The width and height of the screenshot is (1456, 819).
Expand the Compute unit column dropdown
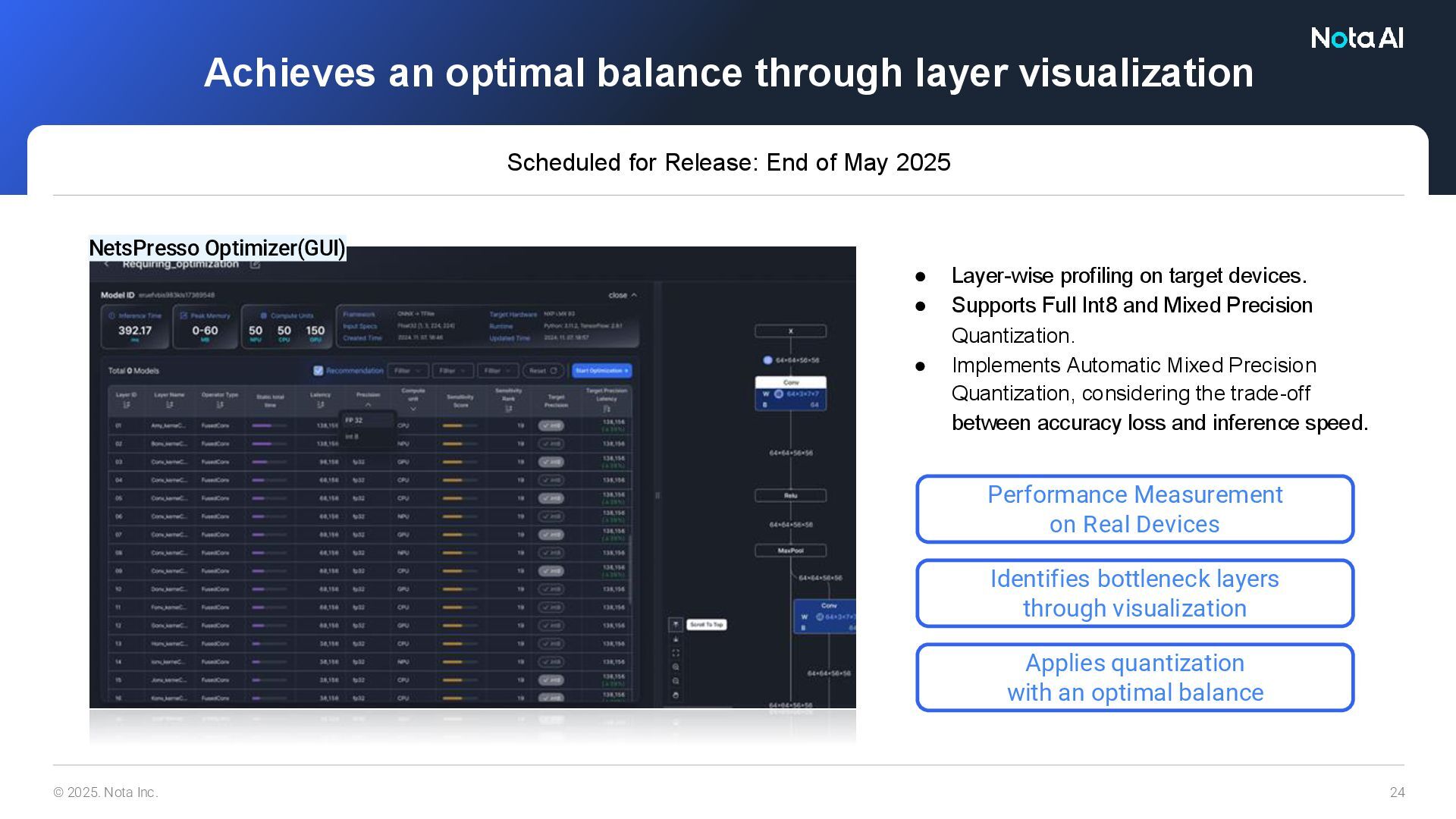413,409
